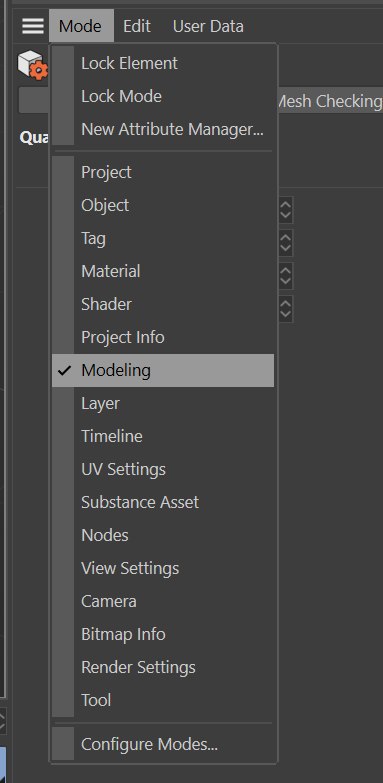Click the first value stepper arrows
The width and height of the screenshot is (383, 783).
286,210
